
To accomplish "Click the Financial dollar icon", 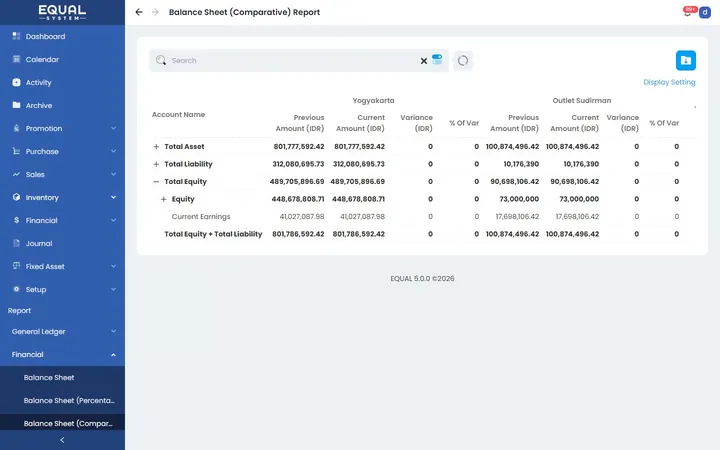I will [17, 220].
